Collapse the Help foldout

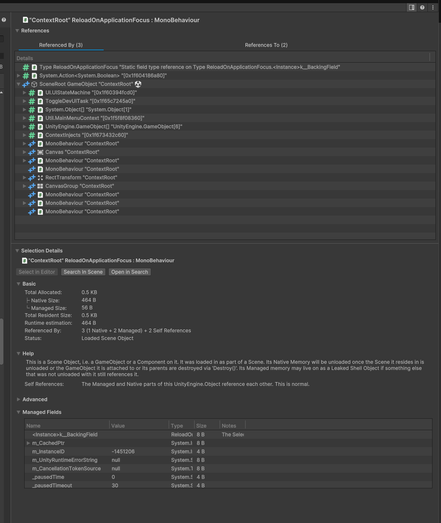pos(18,354)
